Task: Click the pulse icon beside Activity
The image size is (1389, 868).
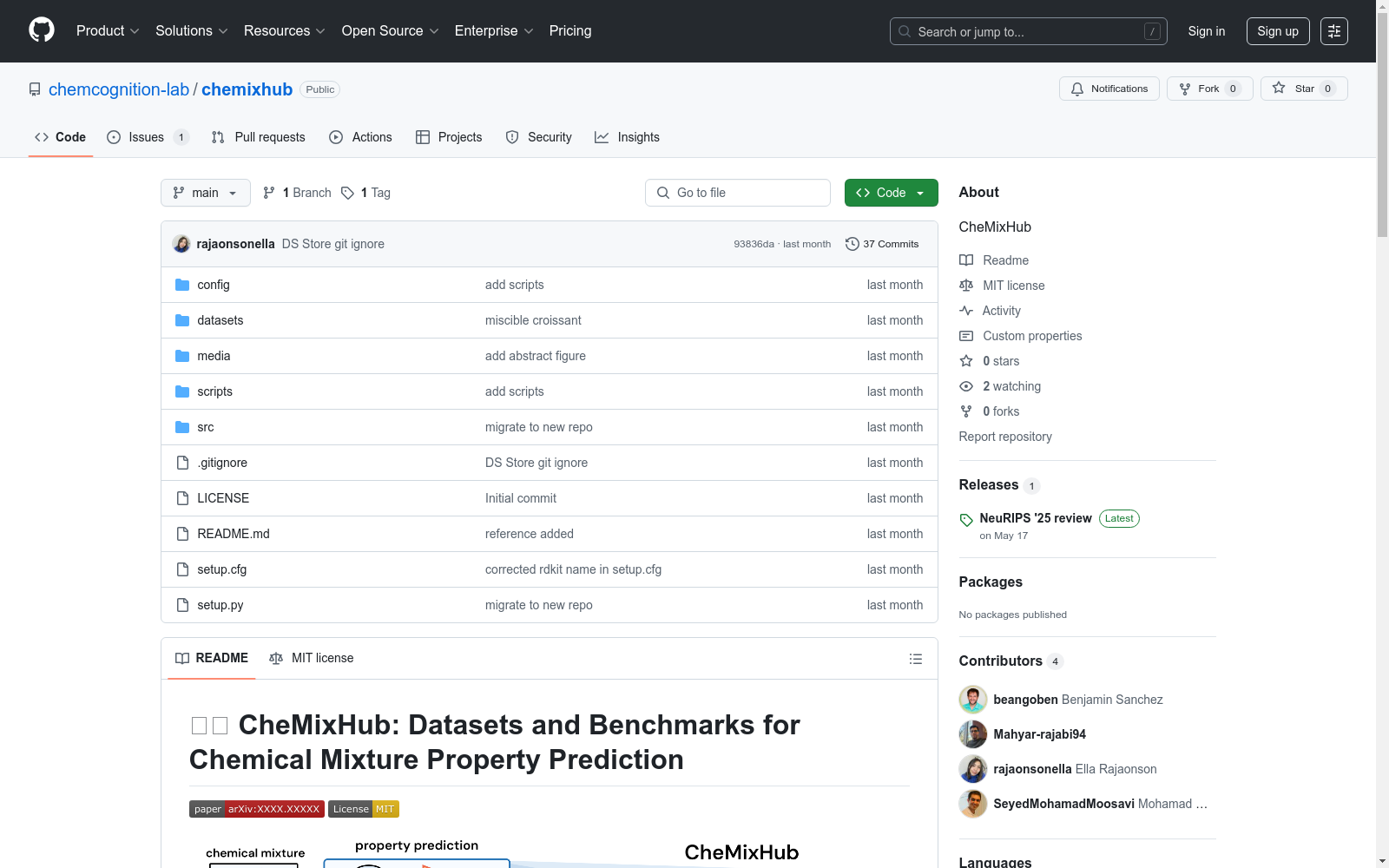Action: pos(966,311)
